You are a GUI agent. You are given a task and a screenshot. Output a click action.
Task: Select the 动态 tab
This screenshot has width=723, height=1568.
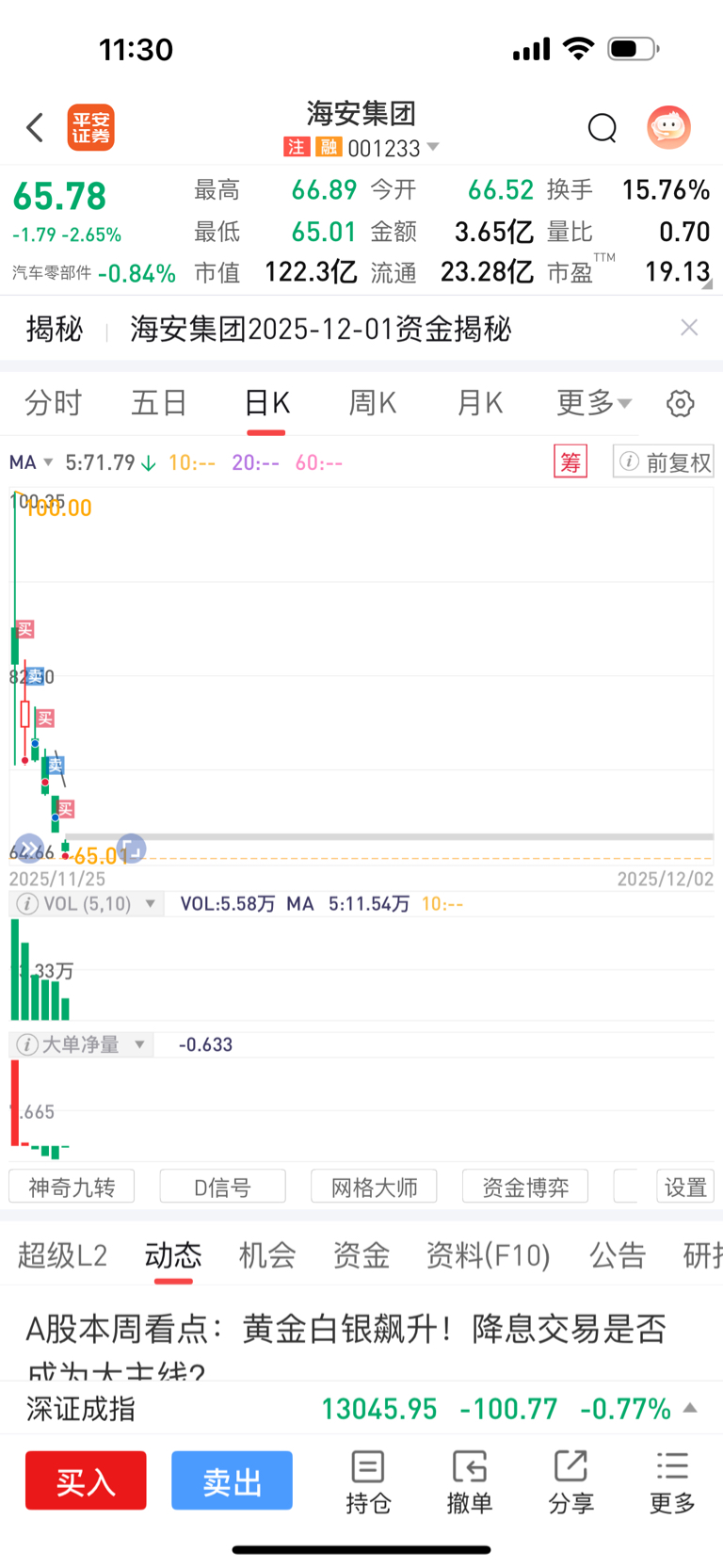pyautogui.click(x=173, y=1255)
